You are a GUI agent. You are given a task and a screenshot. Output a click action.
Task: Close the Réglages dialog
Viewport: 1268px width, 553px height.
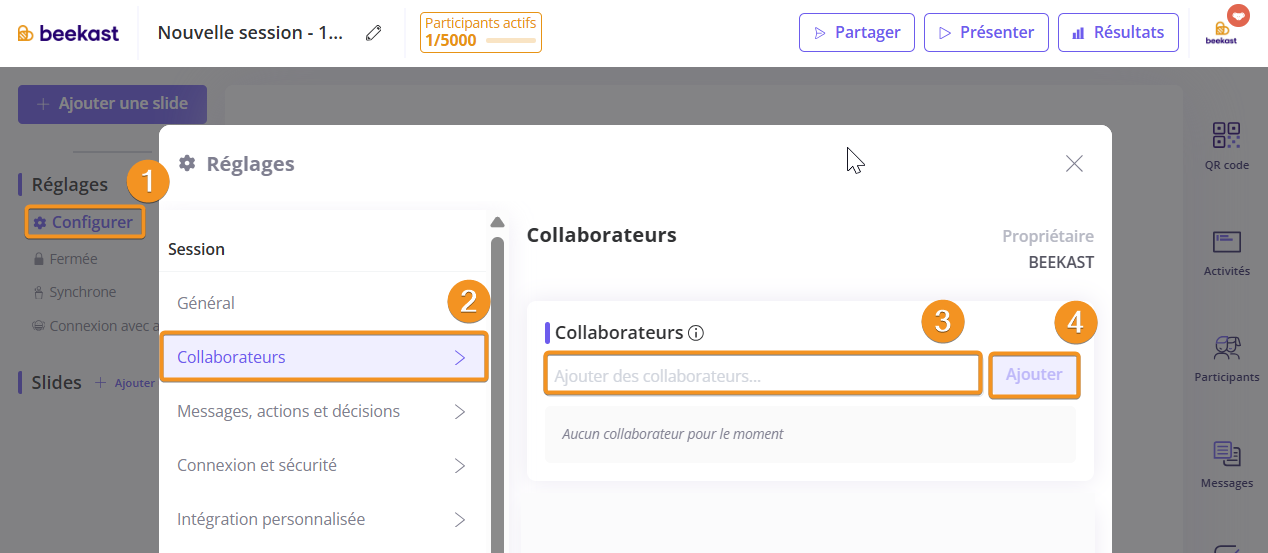pyautogui.click(x=1074, y=164)
